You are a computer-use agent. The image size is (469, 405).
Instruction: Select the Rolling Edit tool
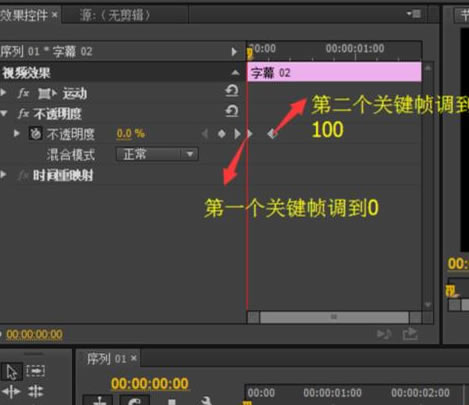click(x=35, y=392)
